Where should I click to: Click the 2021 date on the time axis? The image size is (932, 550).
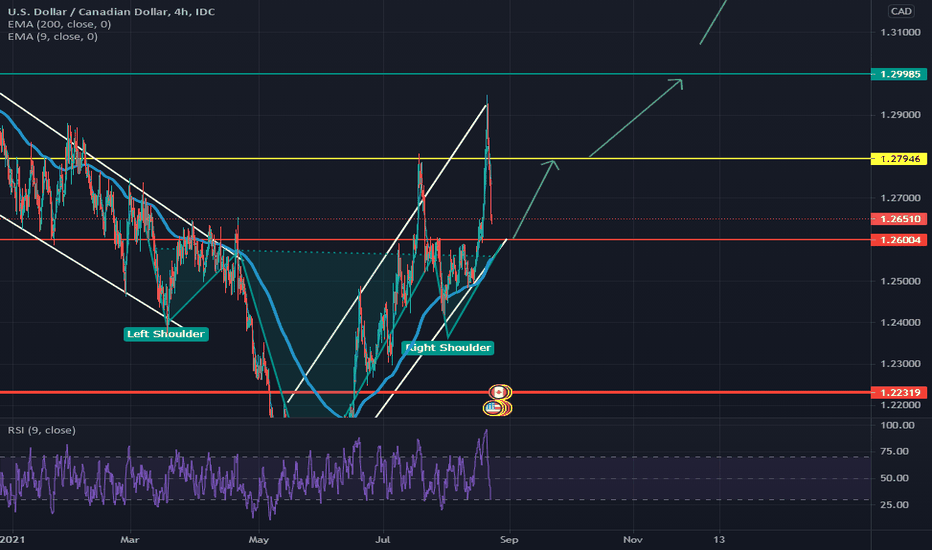pyautogui.click(x=12, y=539)
